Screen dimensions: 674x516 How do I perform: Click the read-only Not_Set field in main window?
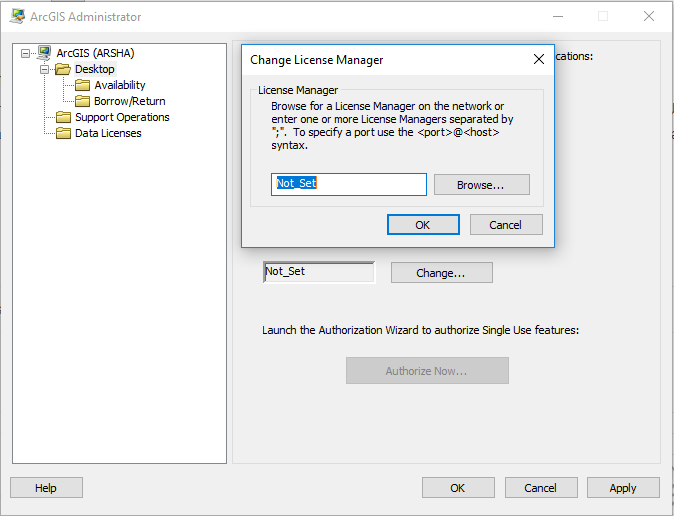point(319,272)
